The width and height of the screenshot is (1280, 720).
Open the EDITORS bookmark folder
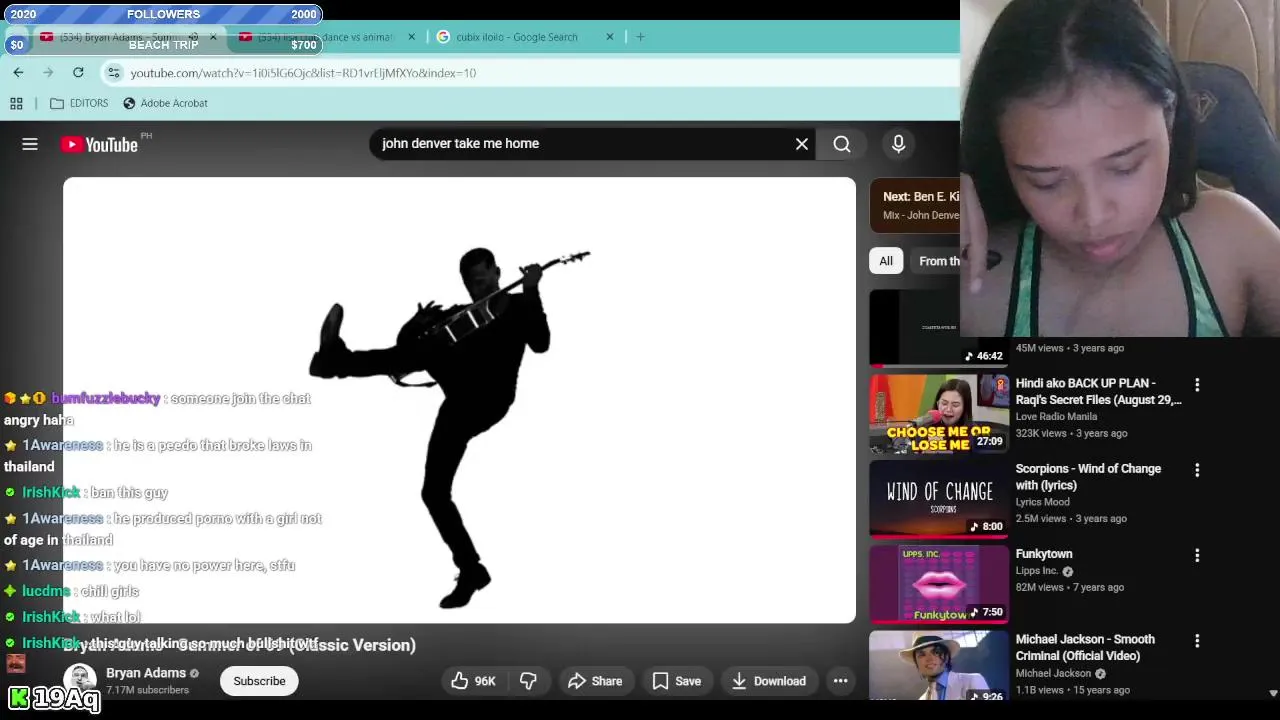[79, 103]
